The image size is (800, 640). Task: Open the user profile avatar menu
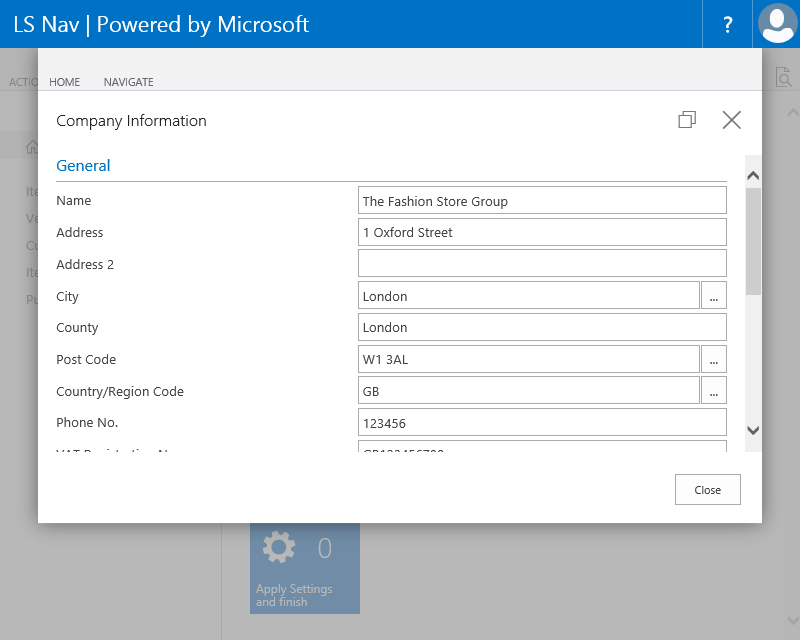pyautogui.click(x=777, y=24)
